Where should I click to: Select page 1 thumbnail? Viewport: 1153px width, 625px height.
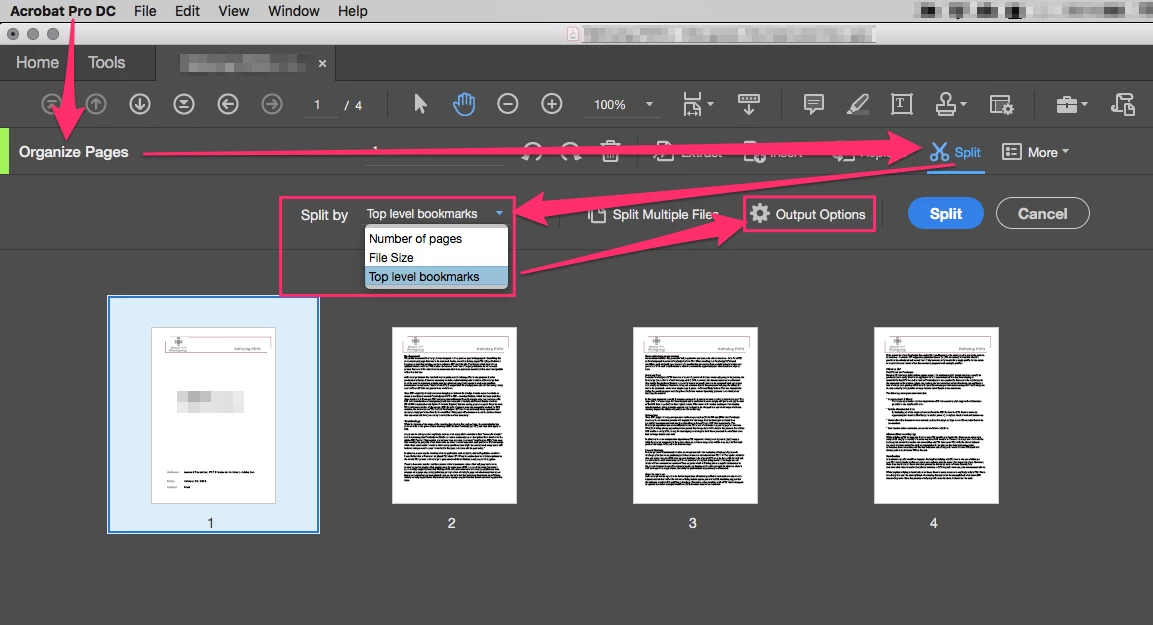point(213,415)
